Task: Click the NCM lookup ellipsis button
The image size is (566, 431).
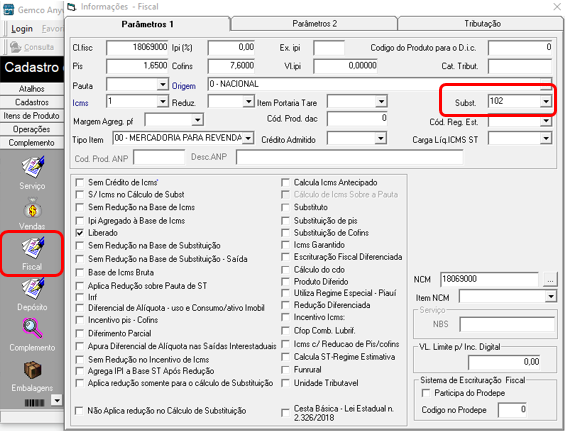Action: click(550, 279)
